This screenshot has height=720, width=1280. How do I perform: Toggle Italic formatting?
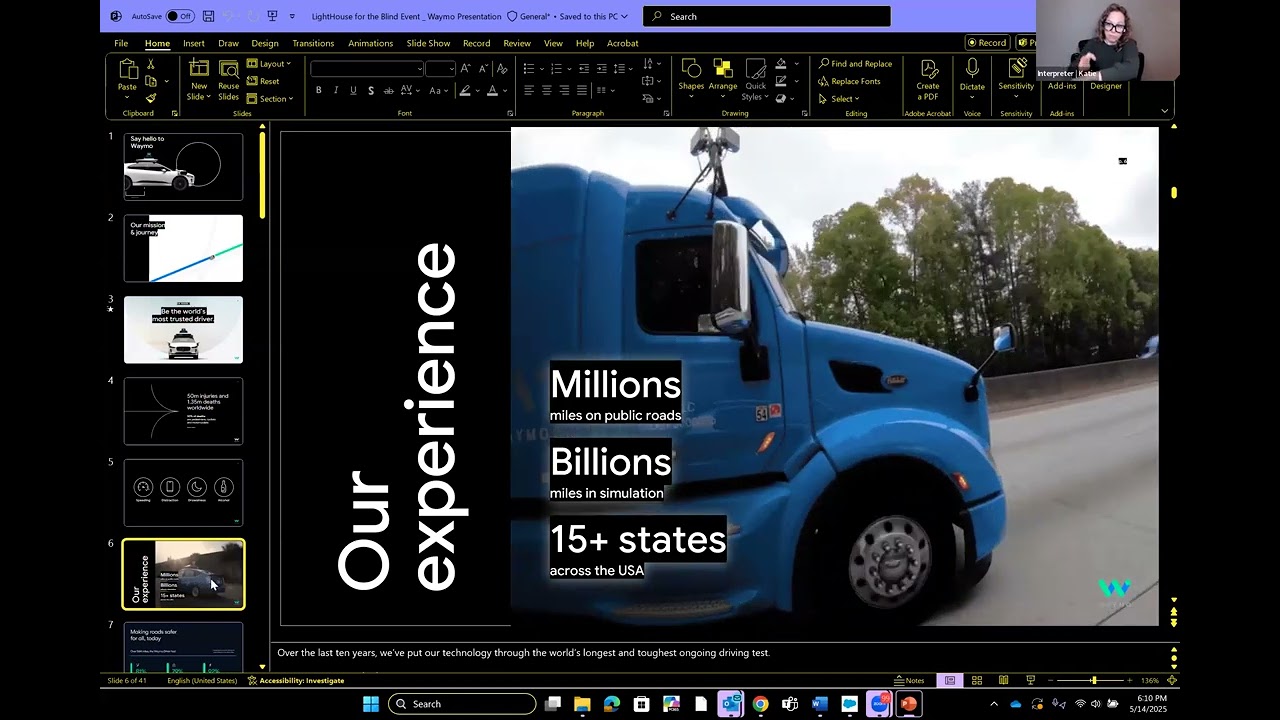336,90
